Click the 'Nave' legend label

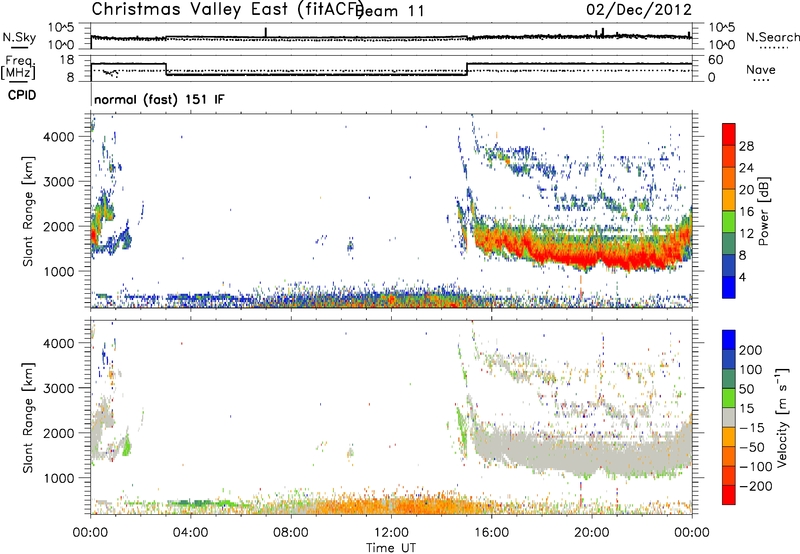(x=761, y=69)
